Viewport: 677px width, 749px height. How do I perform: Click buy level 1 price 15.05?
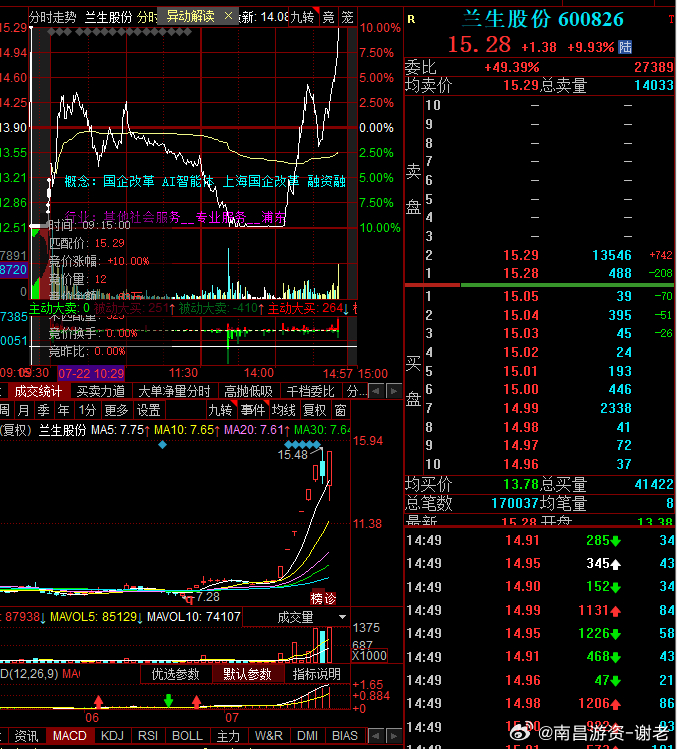(x=521, y=296)
